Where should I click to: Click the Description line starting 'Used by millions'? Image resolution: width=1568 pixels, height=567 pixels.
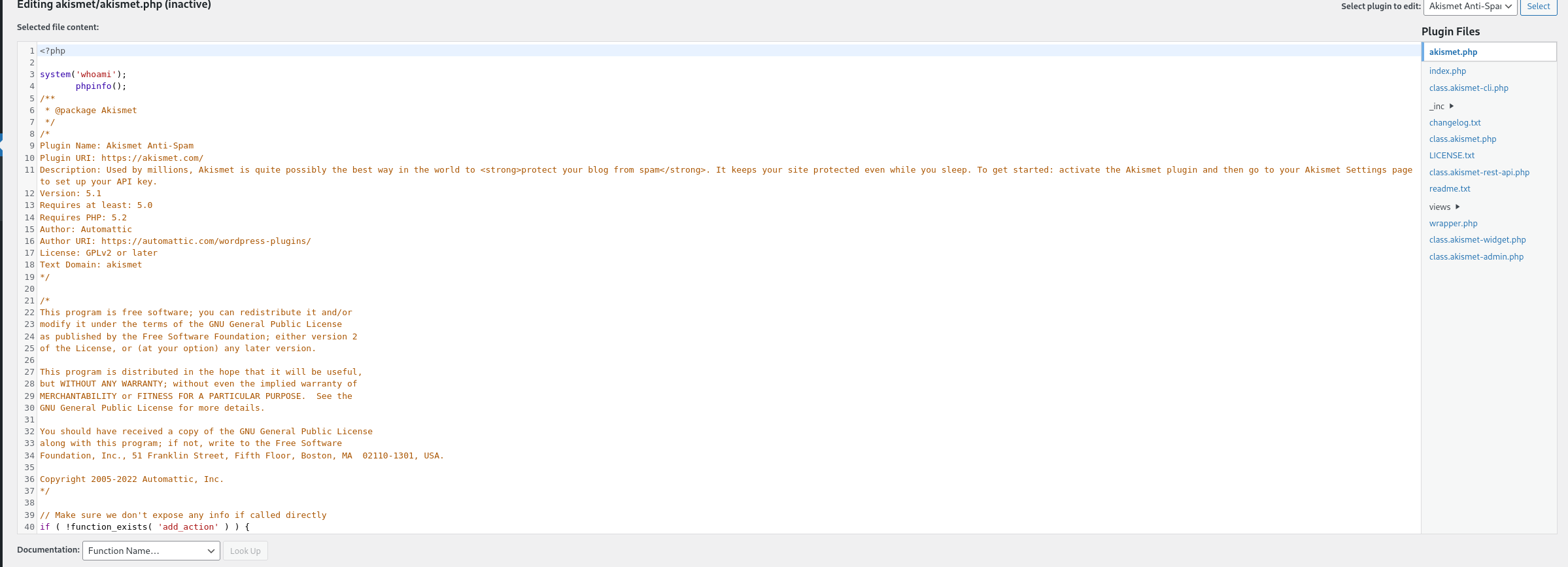point(726,170)
